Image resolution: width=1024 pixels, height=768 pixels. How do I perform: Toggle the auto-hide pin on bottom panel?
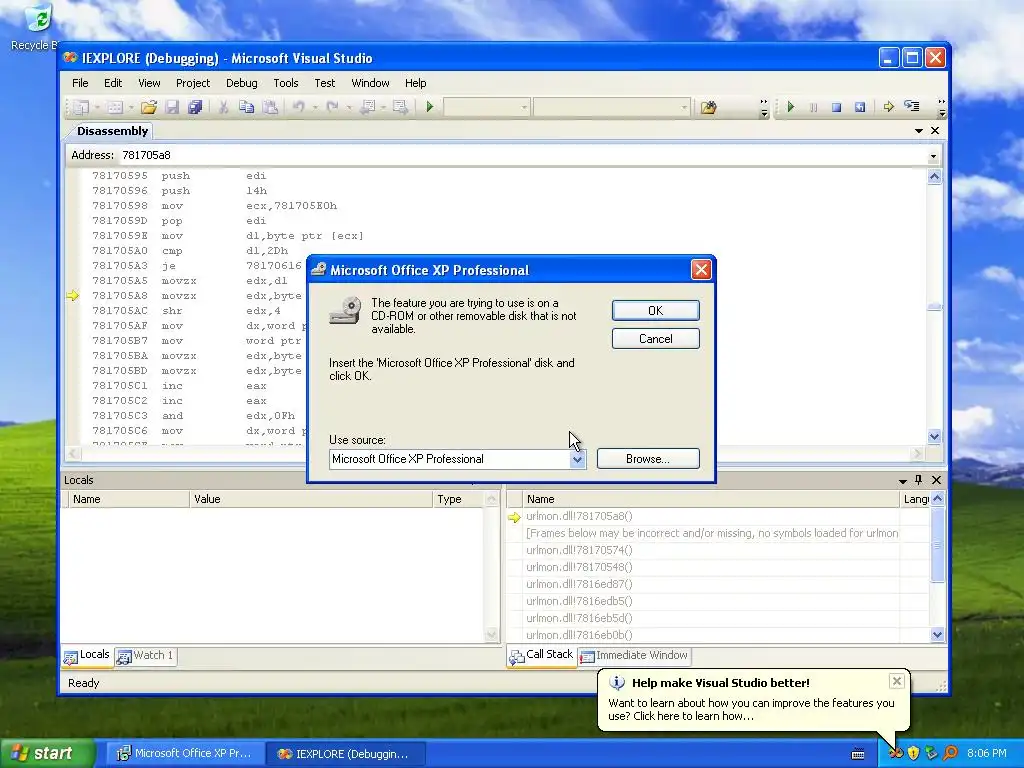point(919,480)
